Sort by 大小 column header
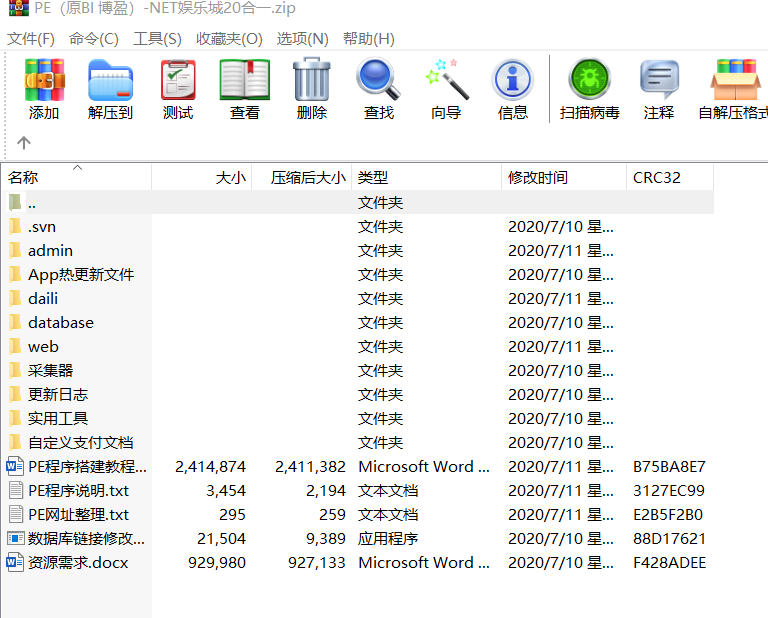 230,178
